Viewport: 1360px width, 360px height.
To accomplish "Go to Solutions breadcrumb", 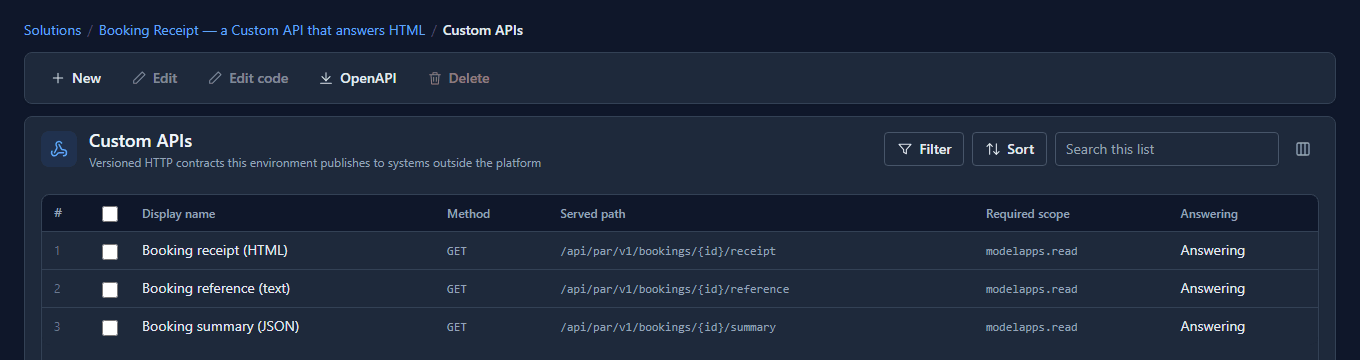I will pyautogui.click(x=52, y=30).
